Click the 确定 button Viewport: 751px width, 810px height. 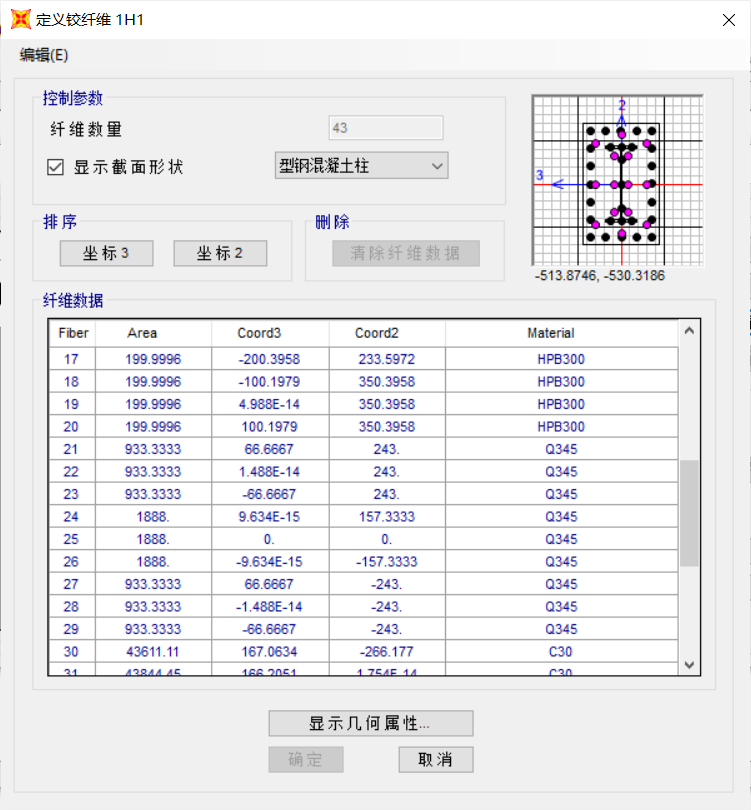coord(306,759)
